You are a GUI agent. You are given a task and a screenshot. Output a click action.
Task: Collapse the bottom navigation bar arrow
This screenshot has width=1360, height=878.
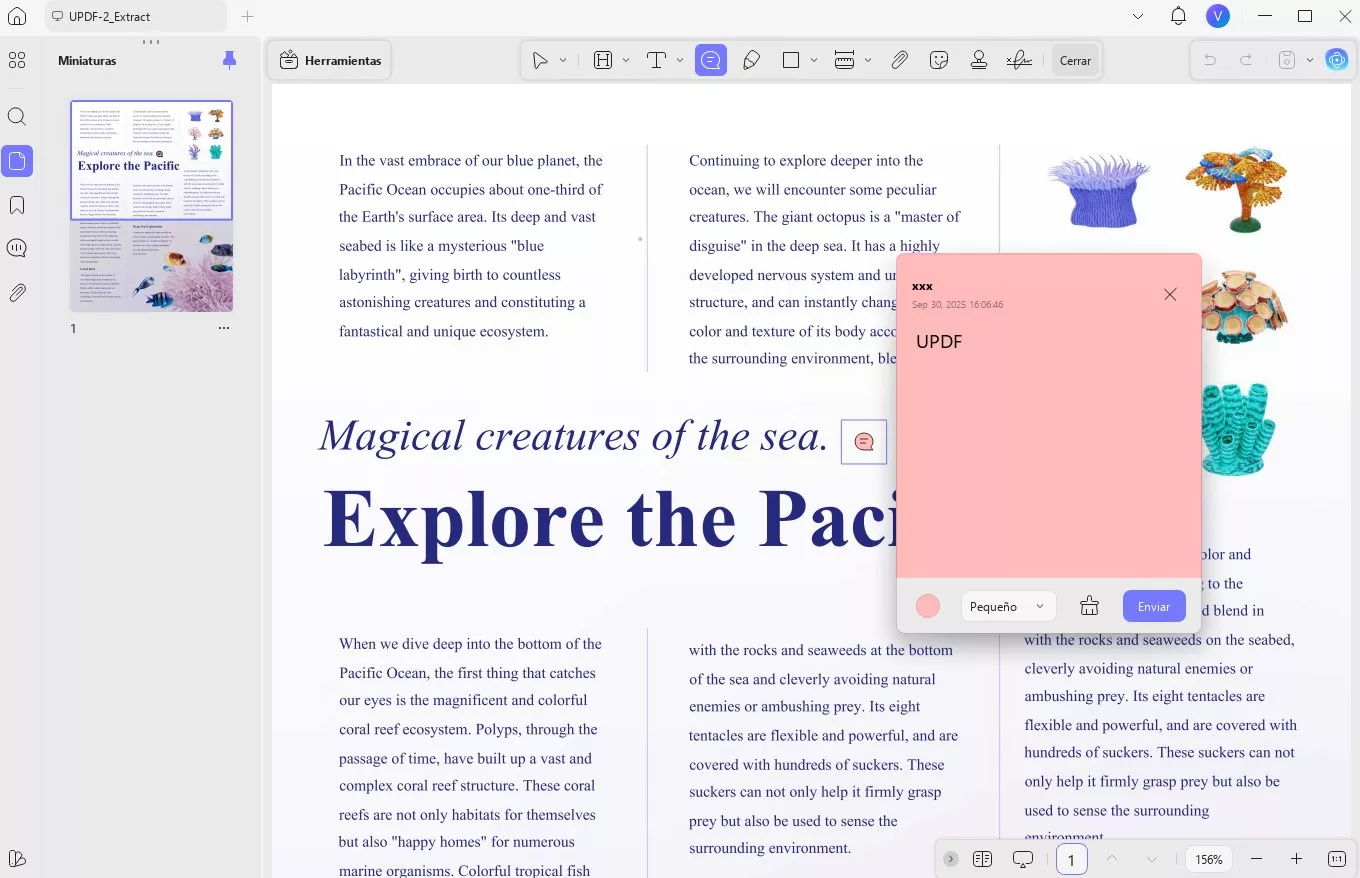click(x=951, y=859)
